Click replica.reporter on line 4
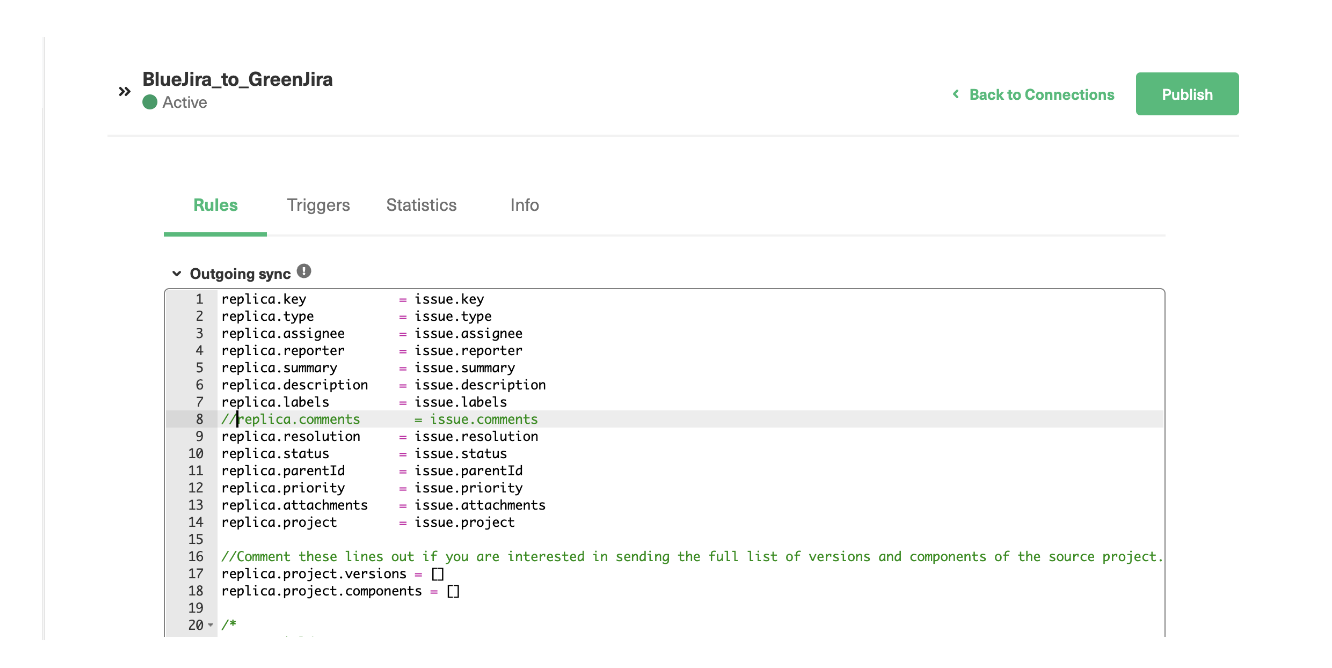 [283, 350]
